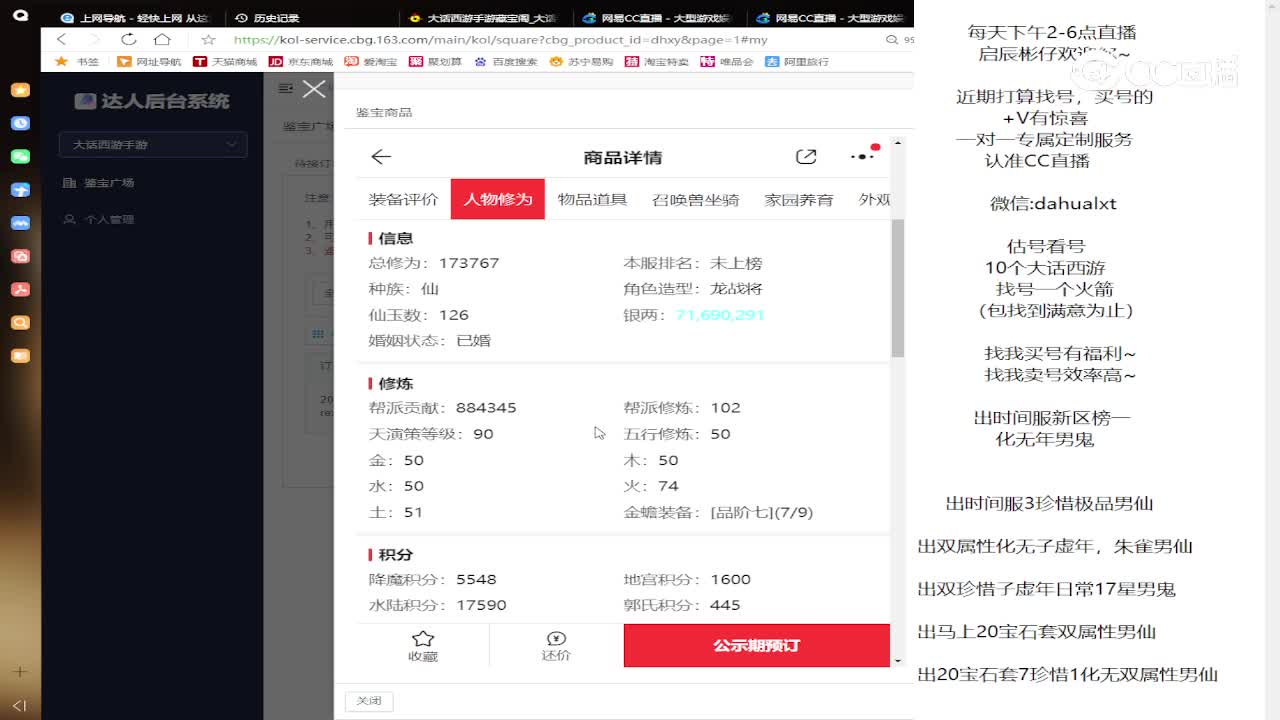Click the red 公示期预订 button
Viewport: 1280px width, 720px height.
click(x=757, y=645)
